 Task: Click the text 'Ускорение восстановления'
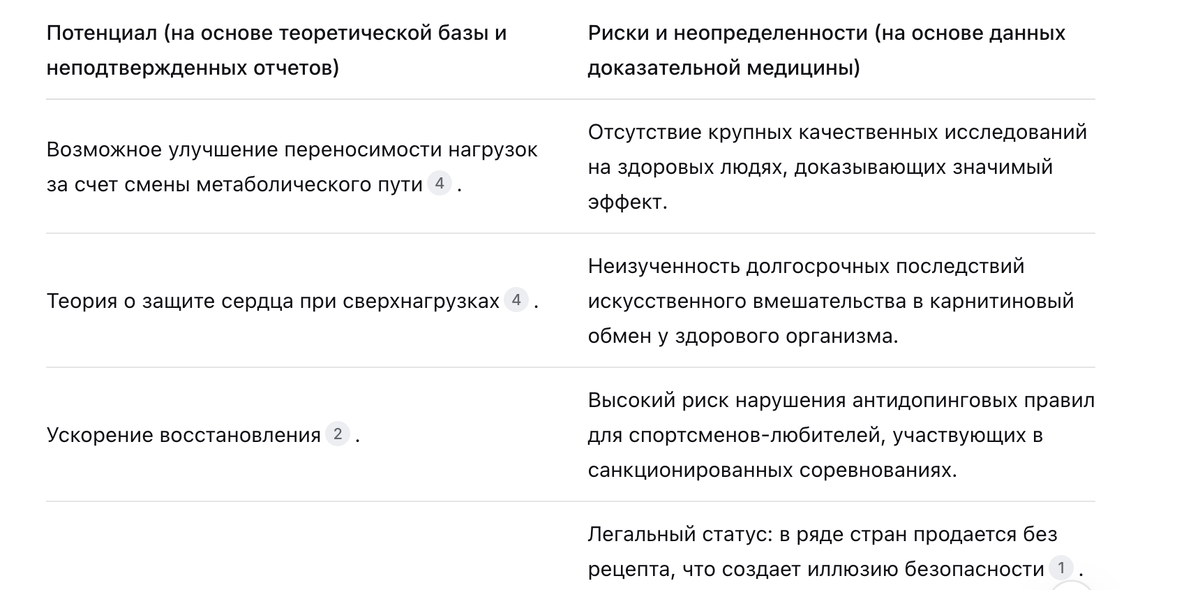(184, 435)
